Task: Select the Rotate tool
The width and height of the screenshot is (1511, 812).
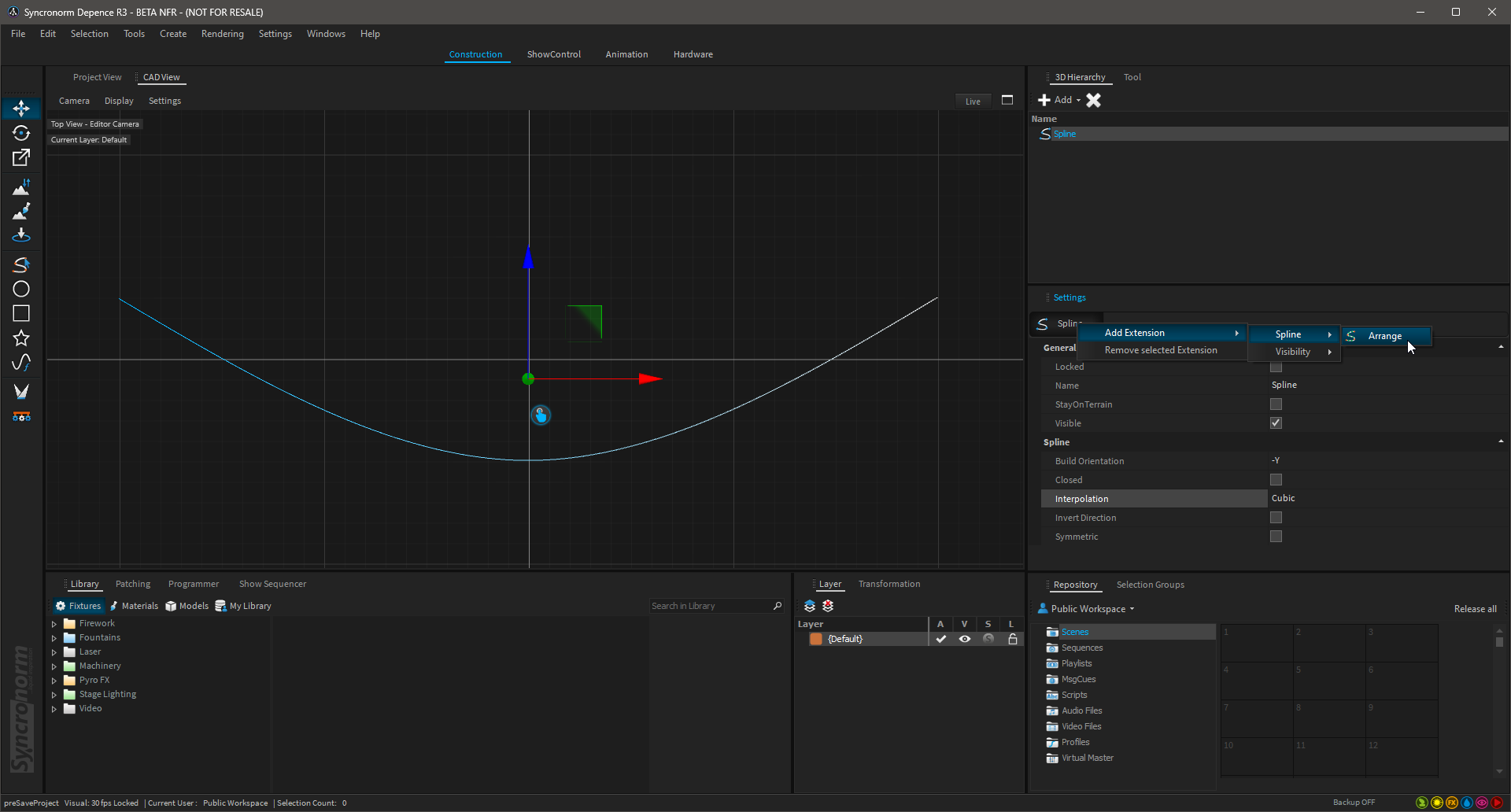Action: tap(21, 133)
